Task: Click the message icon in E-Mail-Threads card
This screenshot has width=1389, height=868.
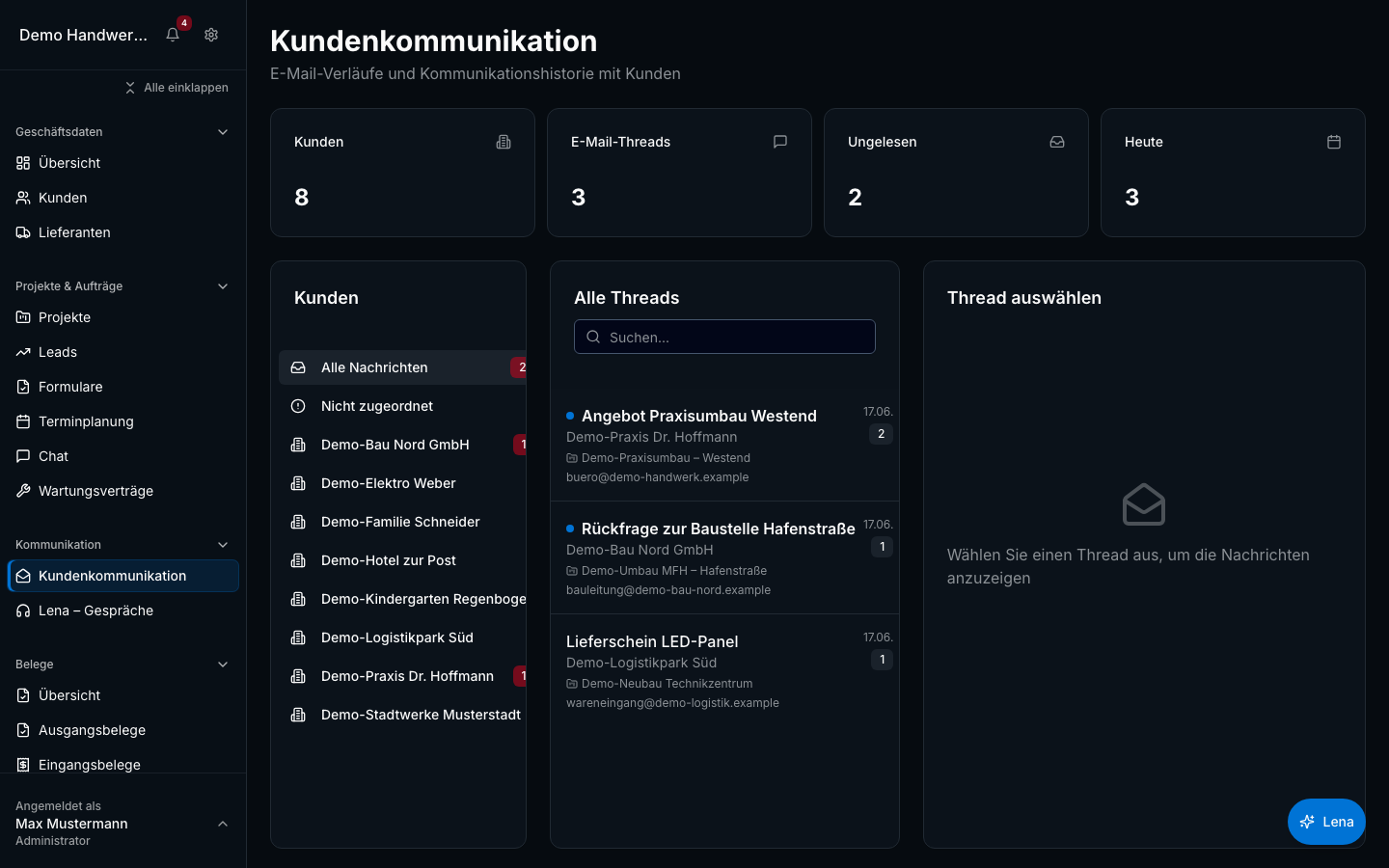Action: [x=780, y=142]
